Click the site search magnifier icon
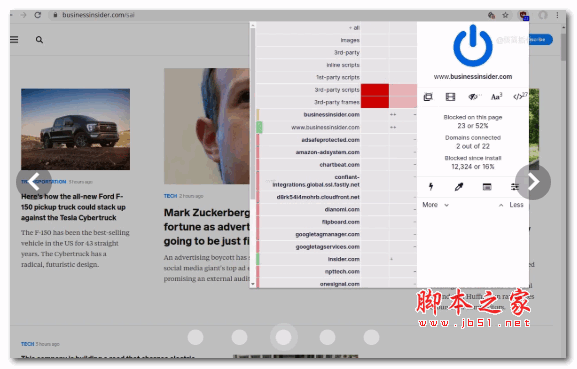The image size is (577, 369). pyautogui.click(x=39, y=40)
